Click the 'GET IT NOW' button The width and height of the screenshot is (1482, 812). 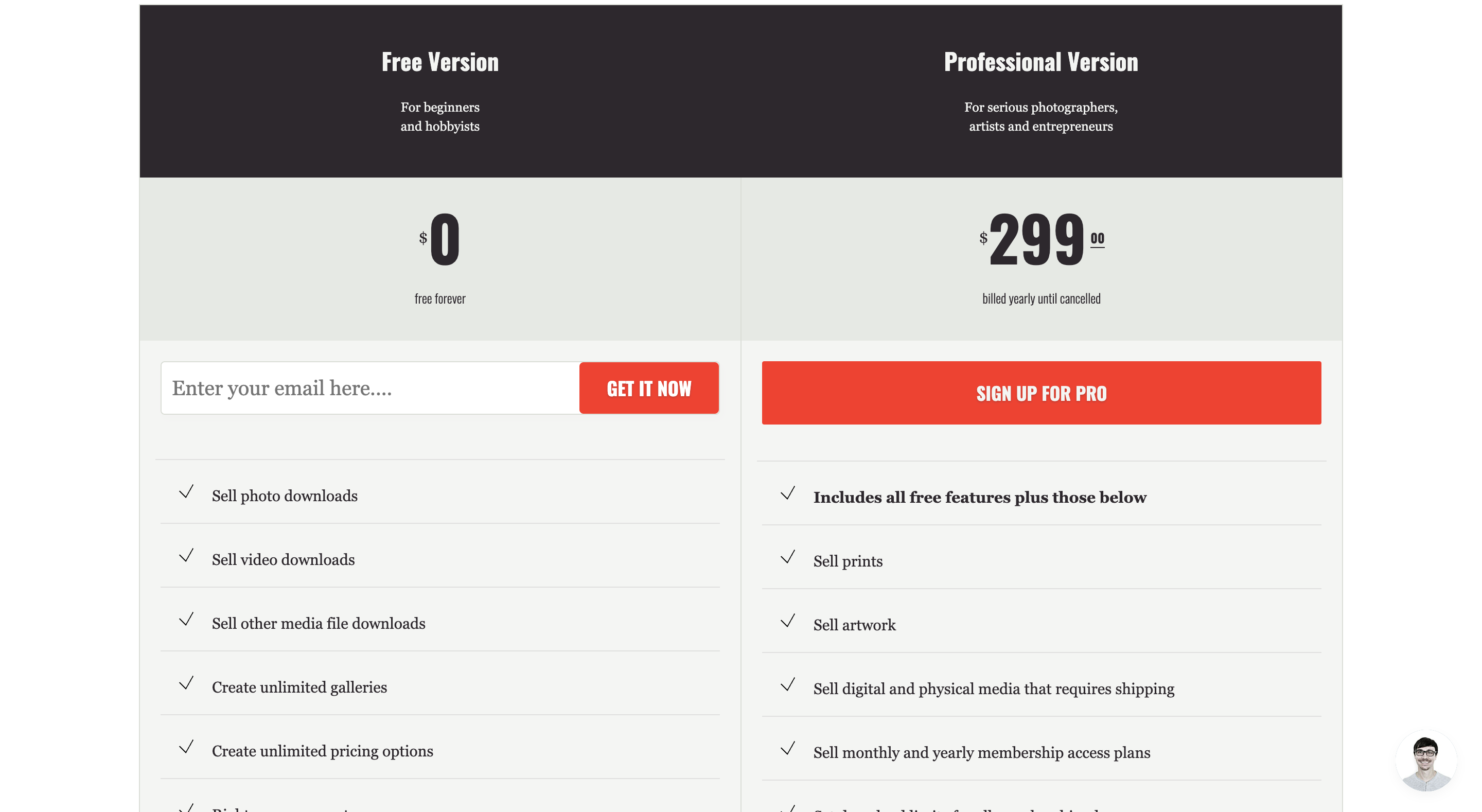(649, 388)
